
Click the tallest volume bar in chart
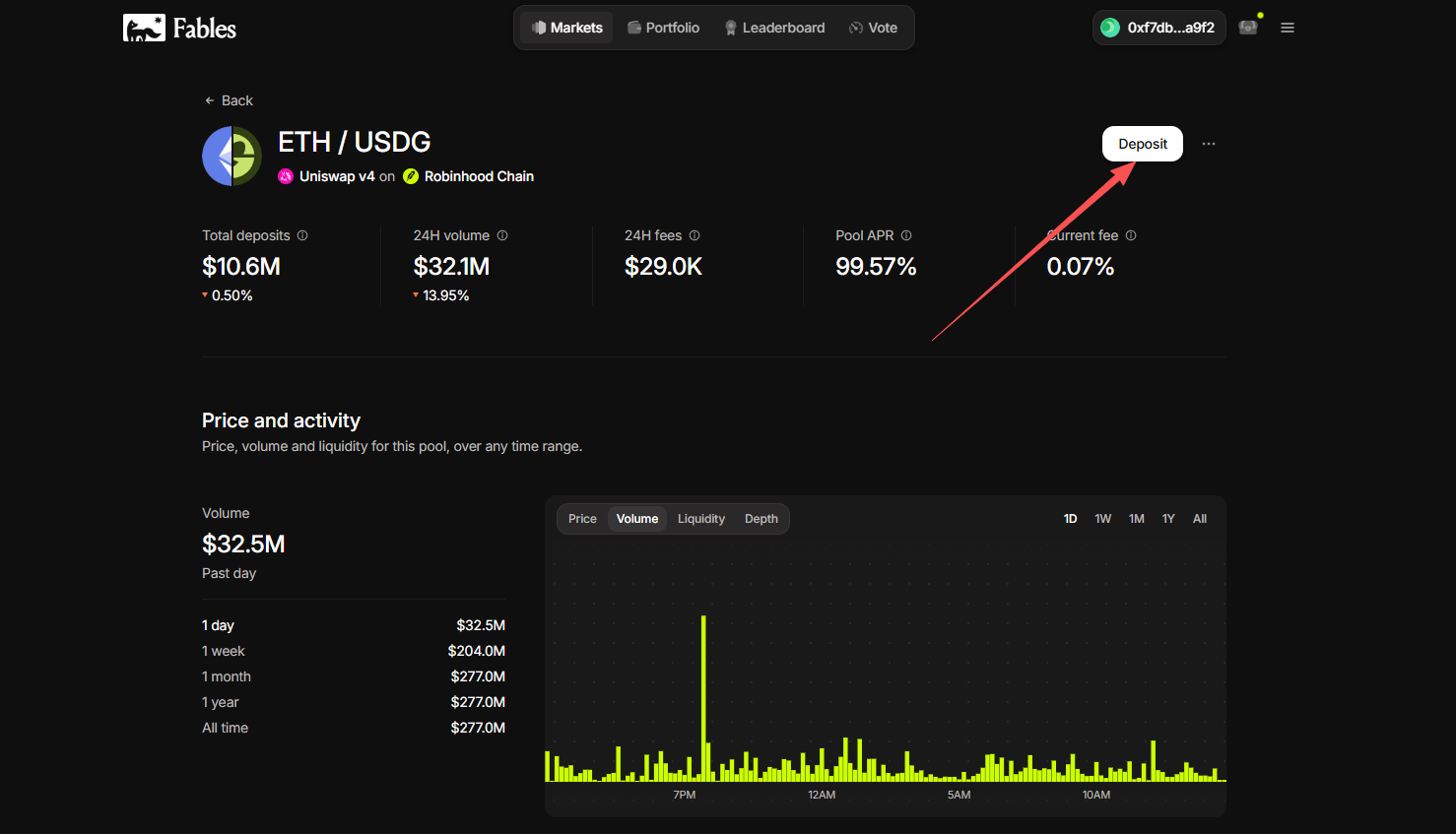(703, 698)
